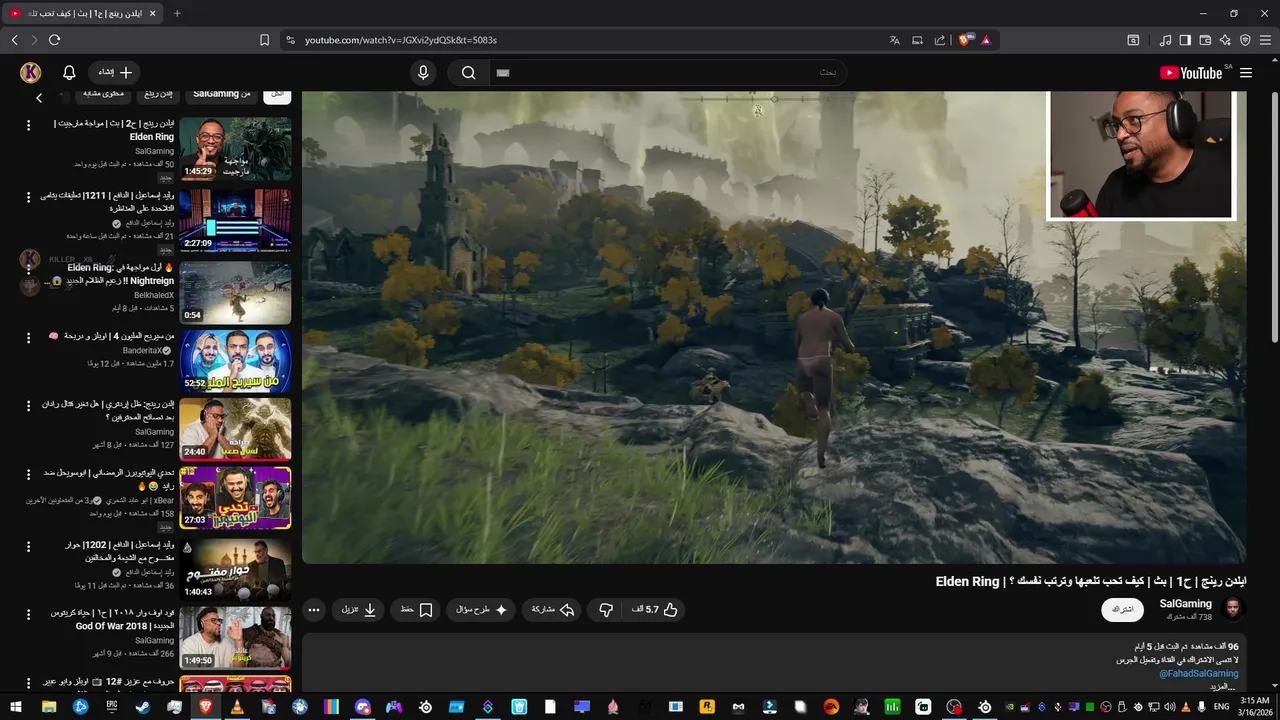Open options menu for وليد إسماعيل 1211 video
The width and height of the screenshot is (1280, 720).
coord(28,197)
